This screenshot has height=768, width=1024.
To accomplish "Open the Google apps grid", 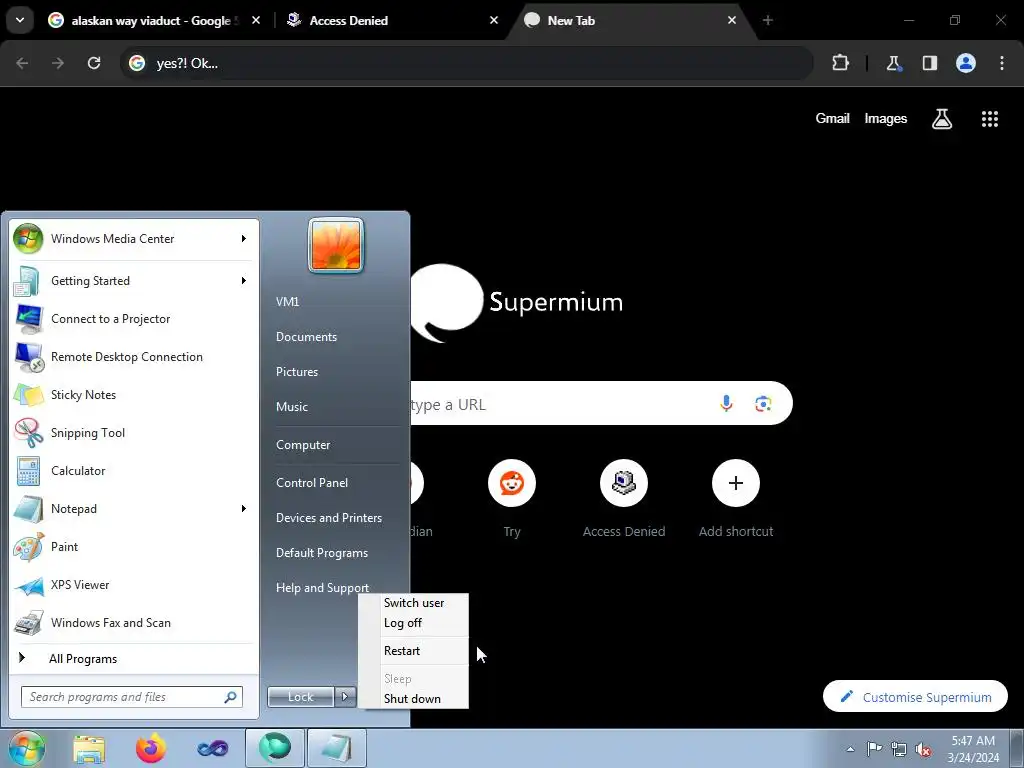I will click(x=990, y=119).
